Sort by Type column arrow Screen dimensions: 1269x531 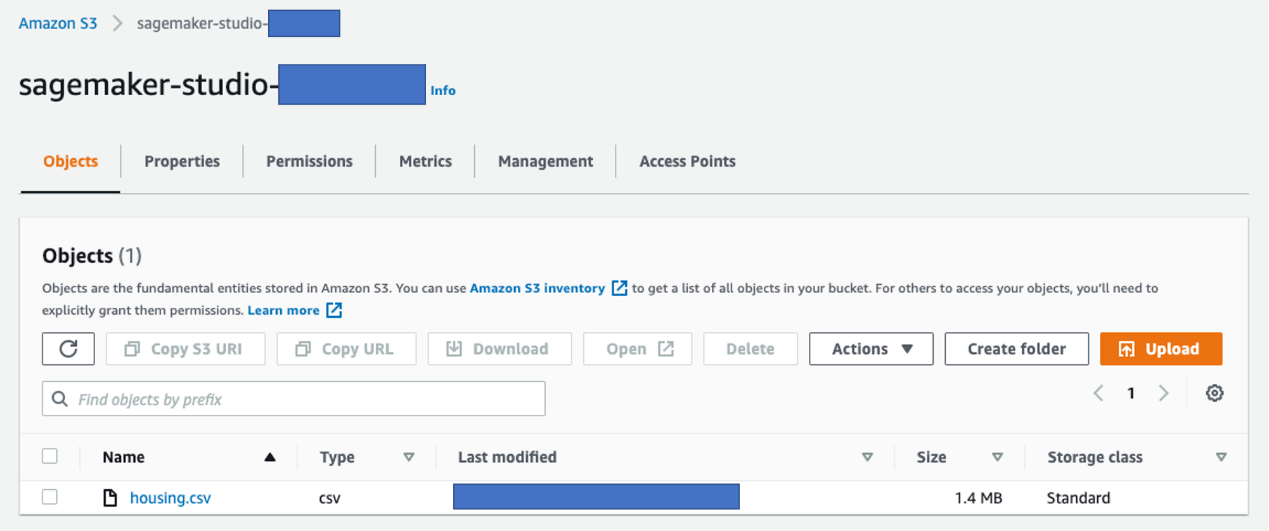[408, 457]
